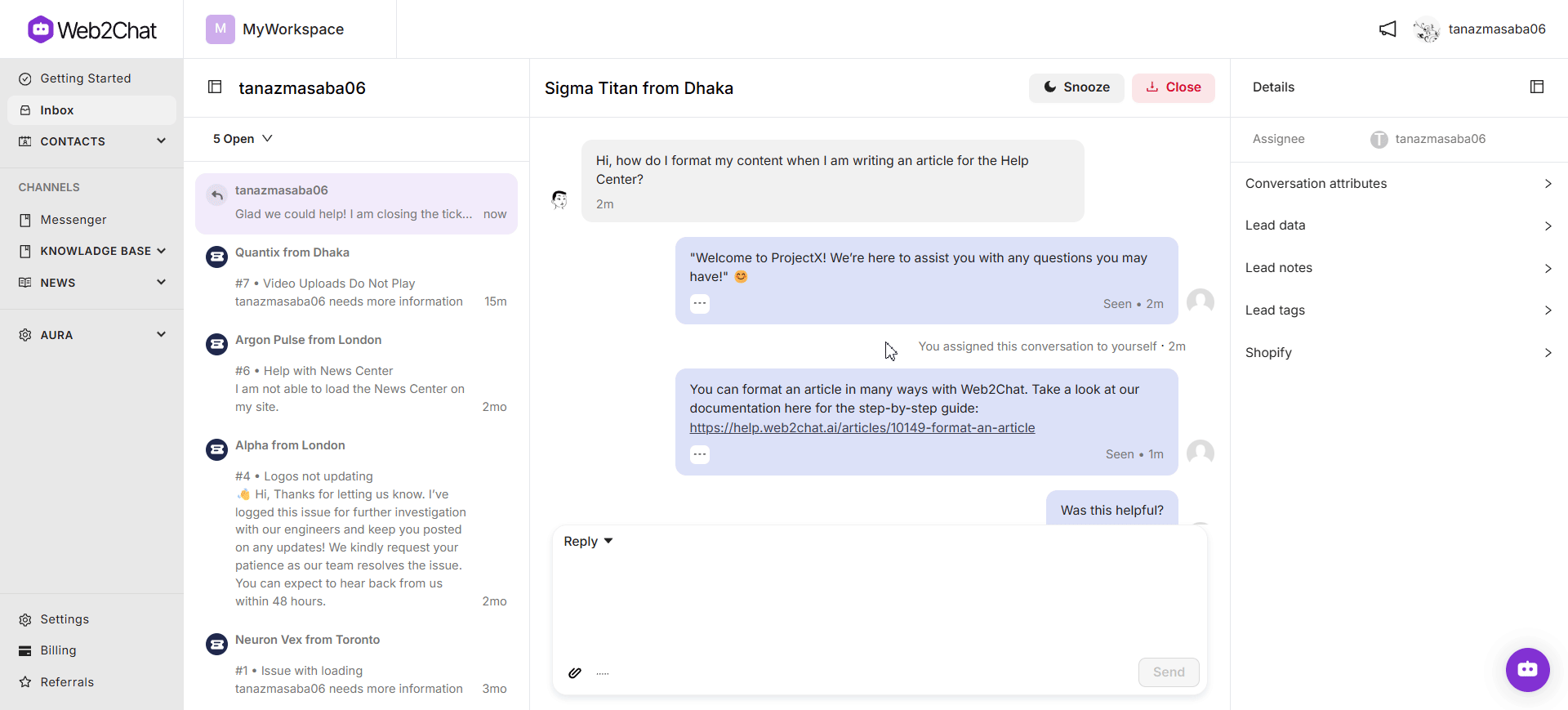This screenshot has height=710, width=1568.
Task: Toggle the Details panel layout icon
Action: click(1537, 87)
